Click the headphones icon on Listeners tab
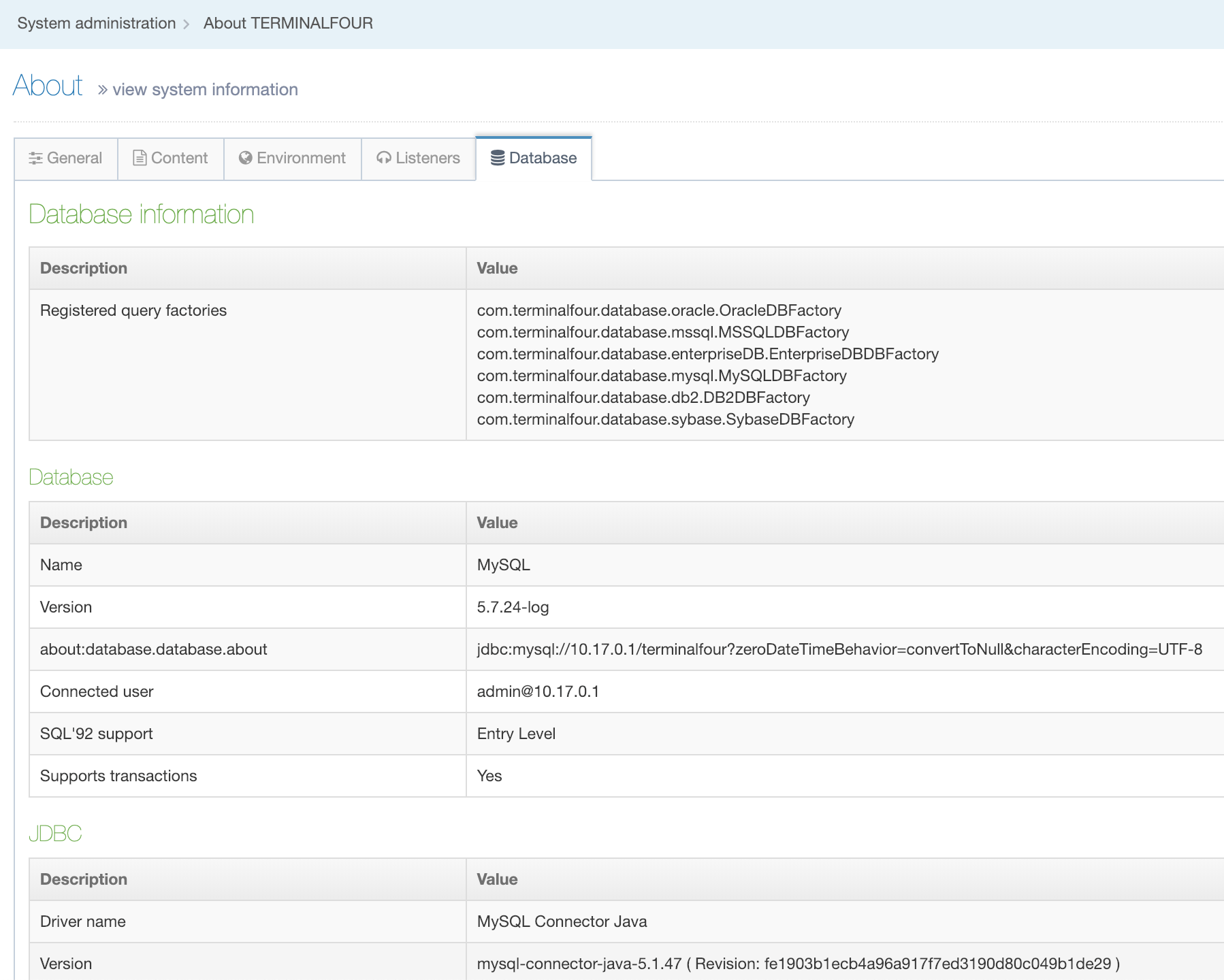Screen dimensions: 1224x980 (384, 158)
